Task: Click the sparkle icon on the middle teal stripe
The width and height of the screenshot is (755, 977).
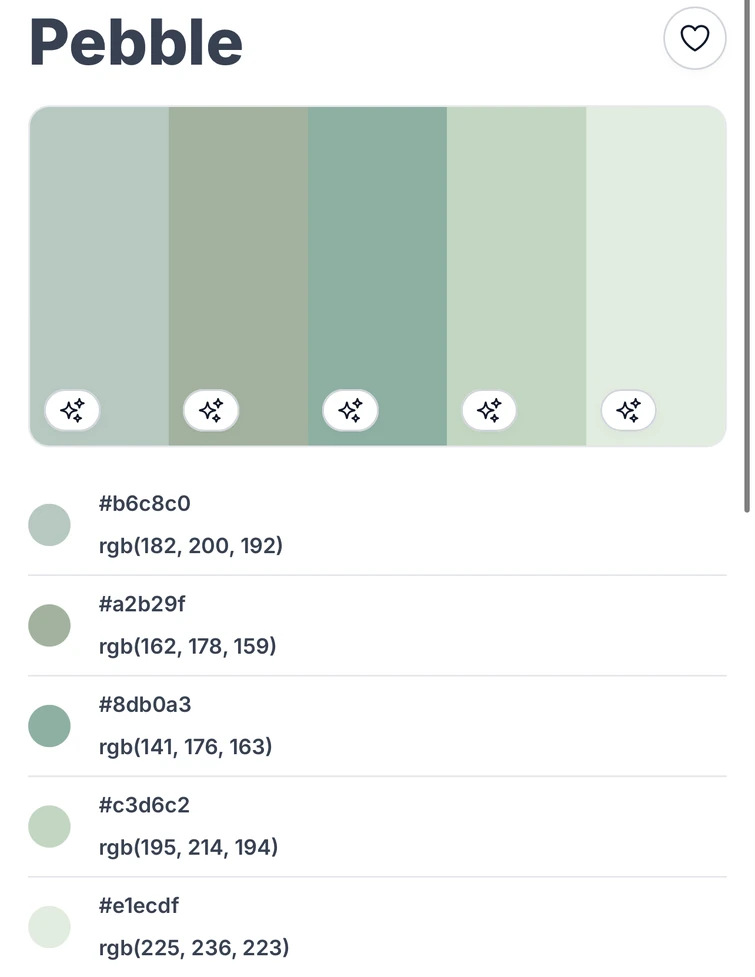Action: click(x=349, y=410)
